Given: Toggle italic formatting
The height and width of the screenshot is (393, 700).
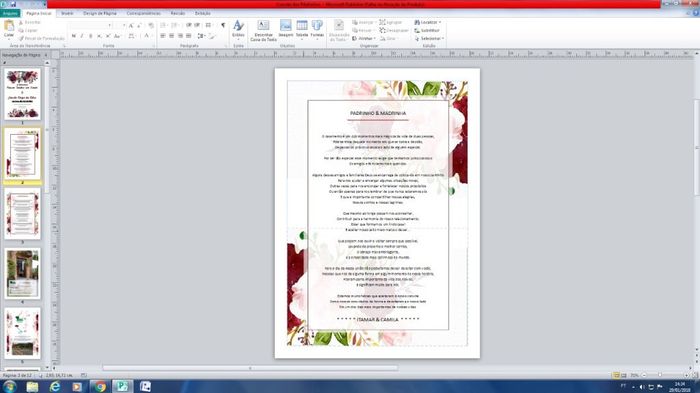Looking at the screenshot, I should click(82, 36).
